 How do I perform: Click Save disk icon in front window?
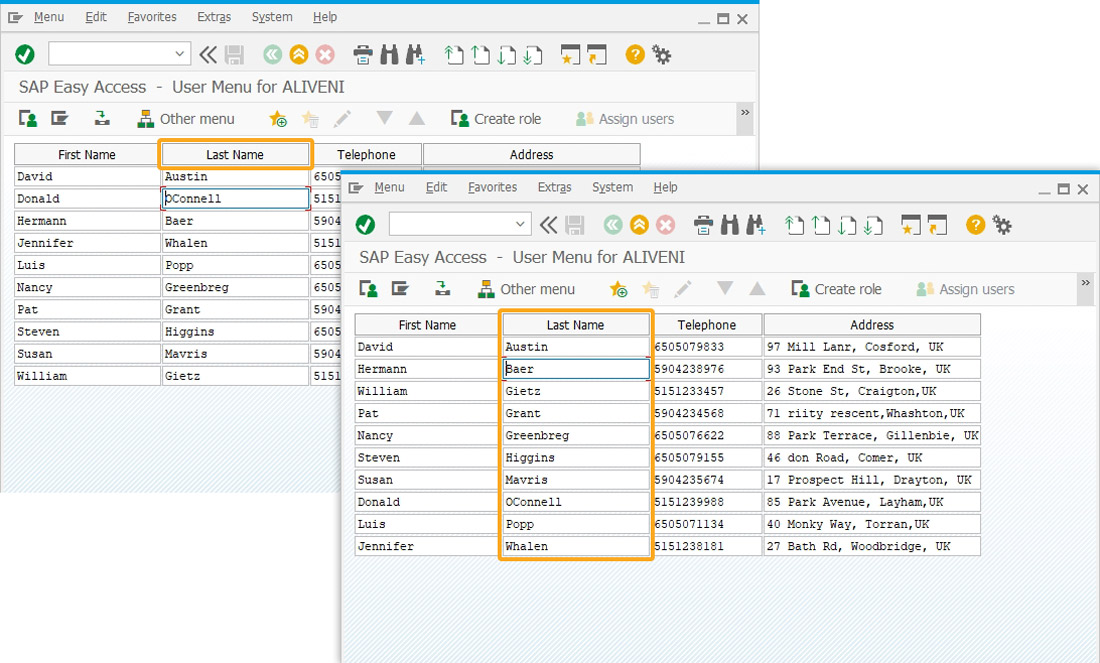coord(575,225)
